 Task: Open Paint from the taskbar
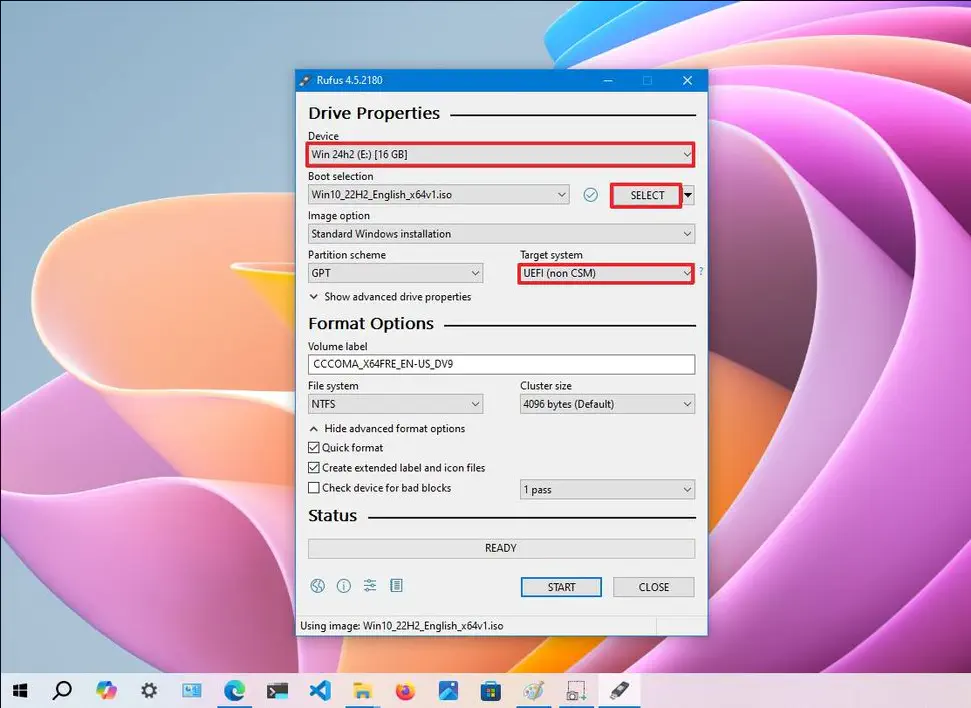(533, 690)
